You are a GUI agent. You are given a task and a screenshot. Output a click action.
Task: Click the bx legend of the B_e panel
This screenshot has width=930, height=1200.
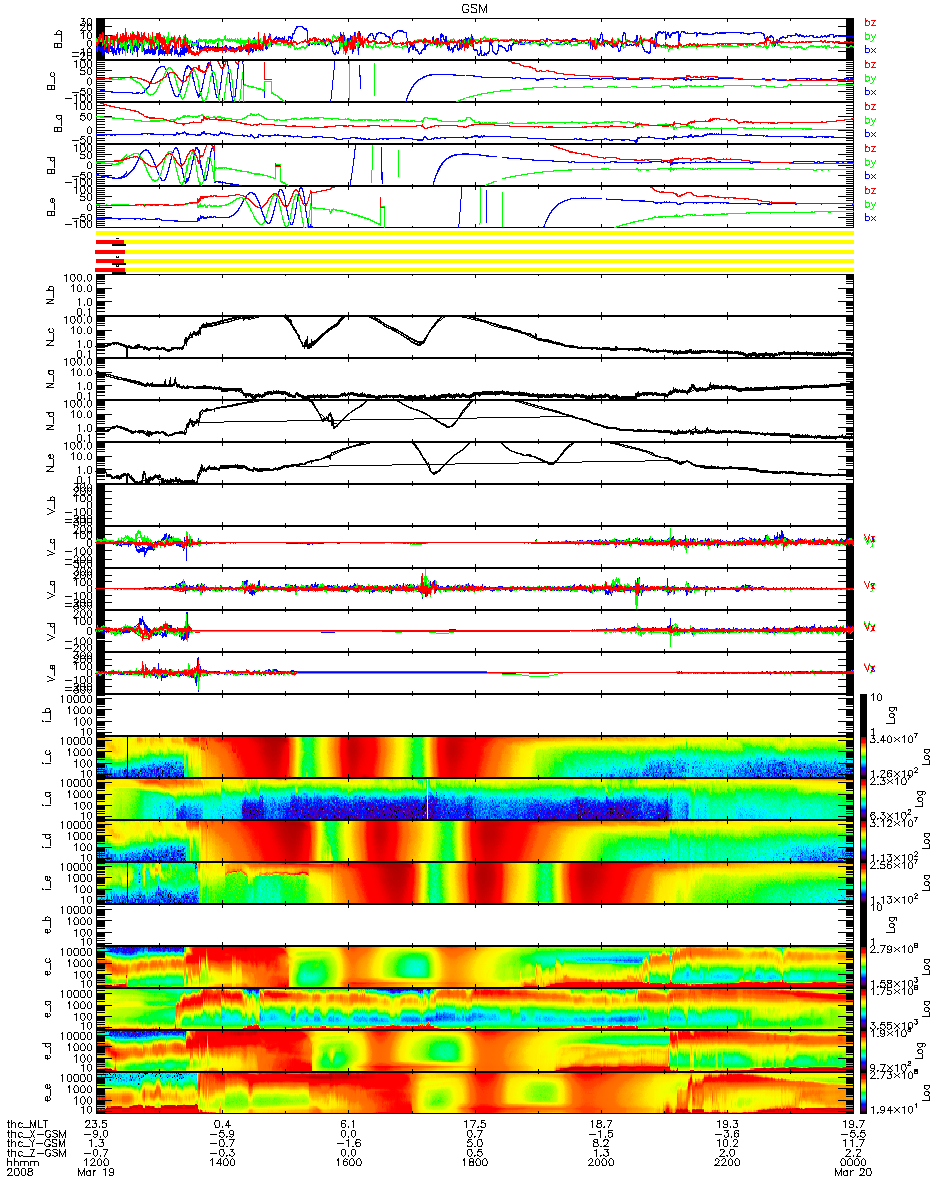pos(869,217)
